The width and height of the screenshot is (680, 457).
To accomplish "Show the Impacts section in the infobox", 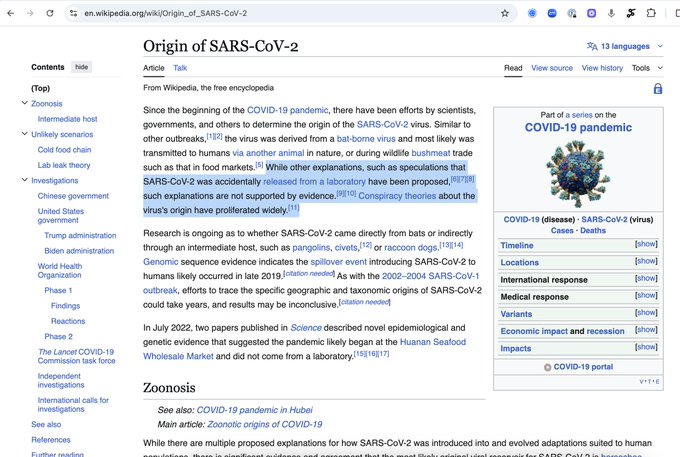I will pyautogui.click(x=646, y=347).
